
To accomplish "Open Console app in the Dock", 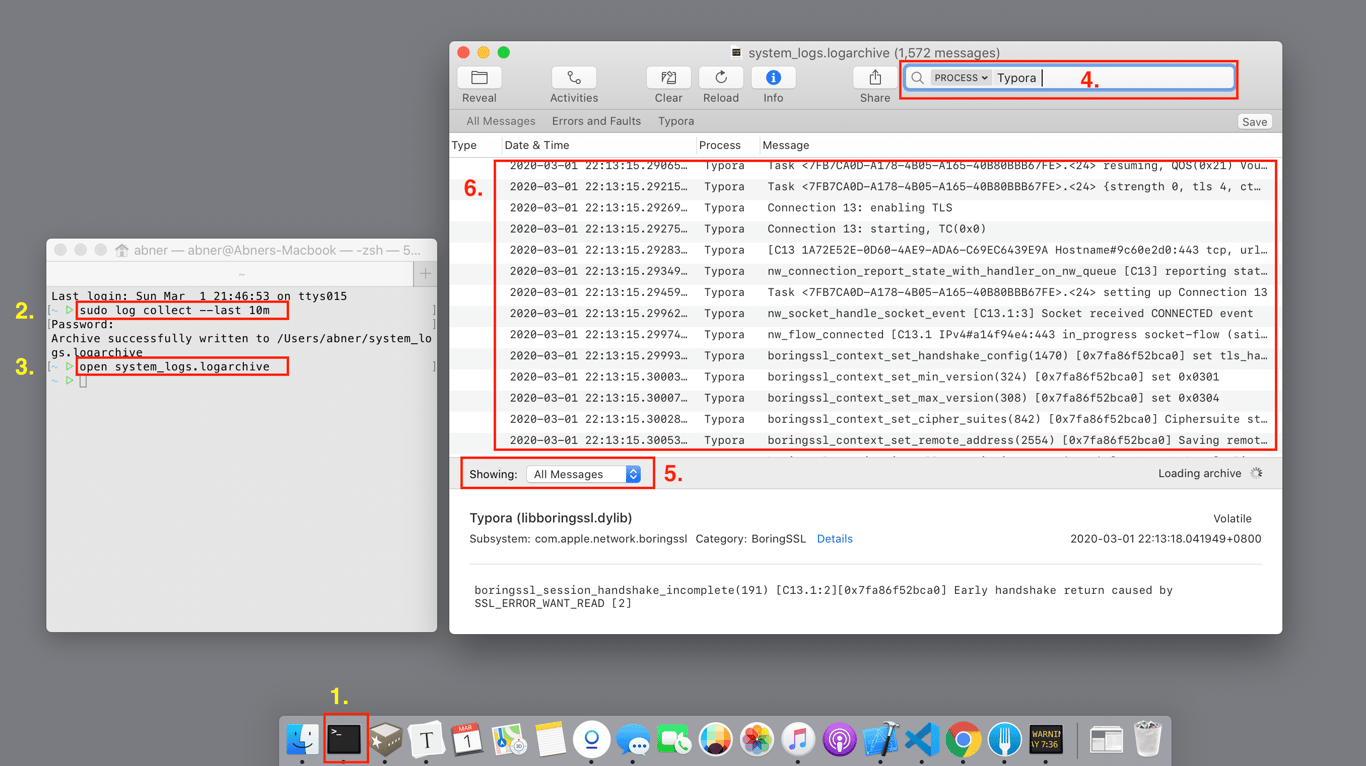I will pos(1046,740).
